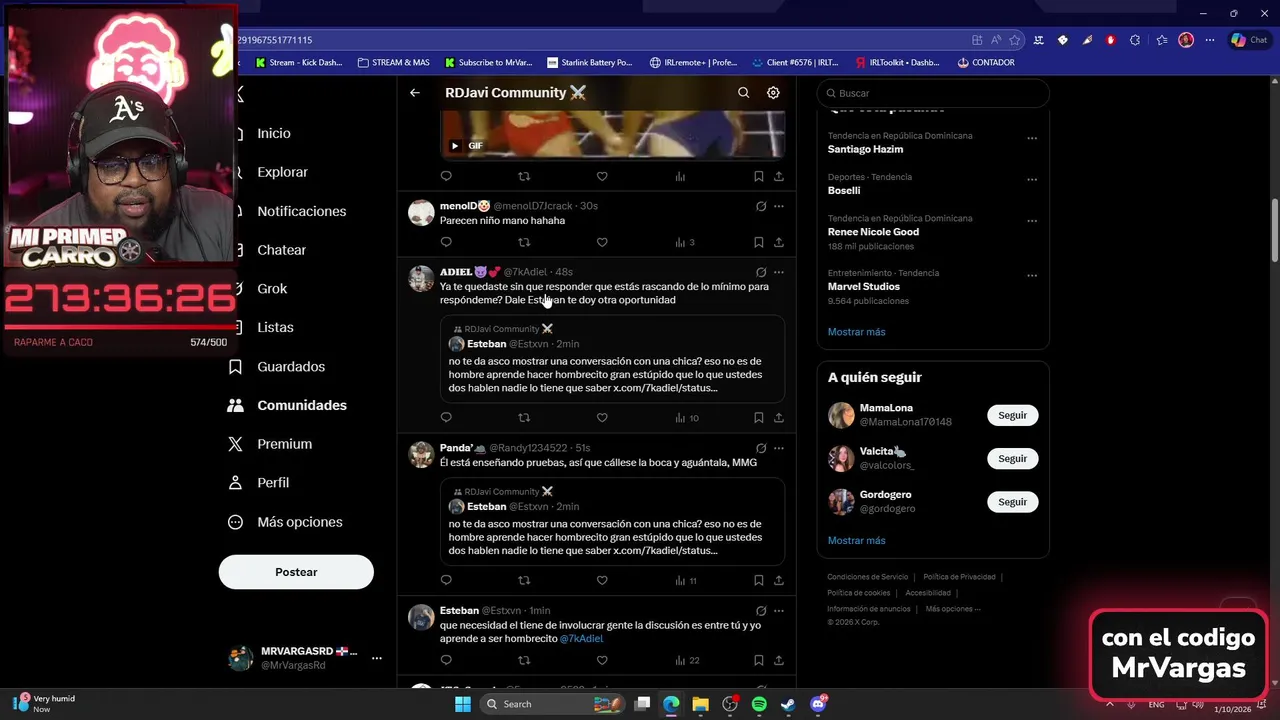Open options for the Boselli trend
Image resolution: width=1280 pixels, height=720 pixels.
click(x=1032, y=180)
